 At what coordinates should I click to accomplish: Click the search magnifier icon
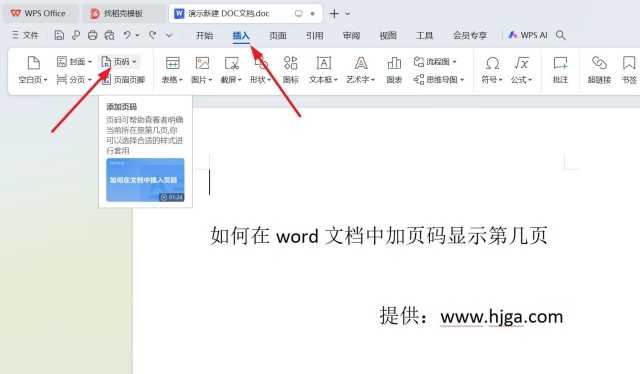(561, 36)
